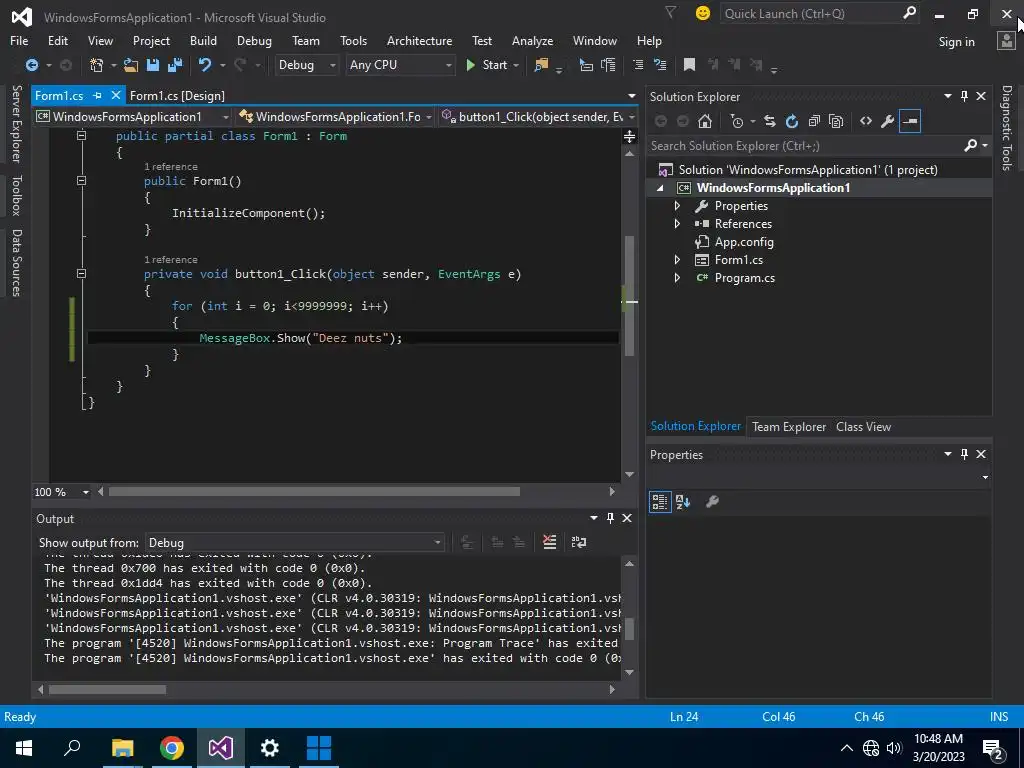This screenshot has width=1024, height=768.
Task: Click Sync with Active Document icon
Action: coord(770,121)
